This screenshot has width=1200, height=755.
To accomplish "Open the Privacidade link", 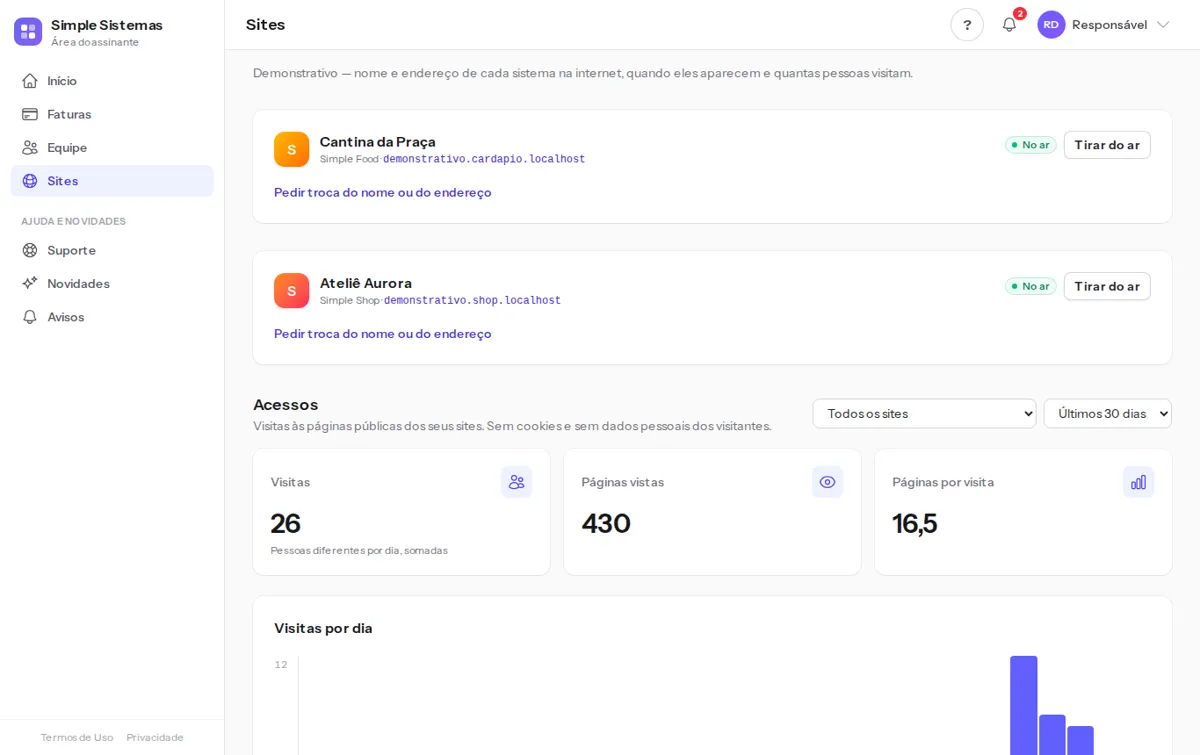I will click(155, 738).
